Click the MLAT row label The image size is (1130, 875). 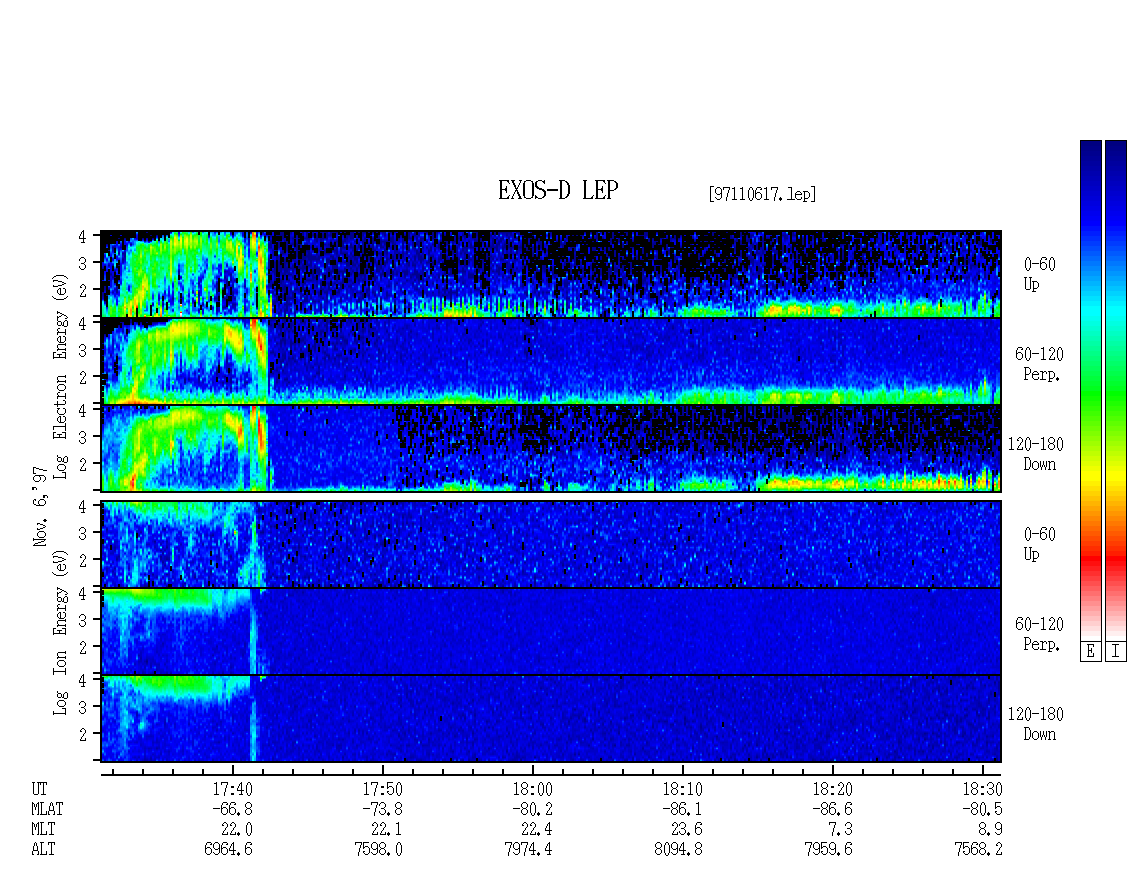(47, 809)
